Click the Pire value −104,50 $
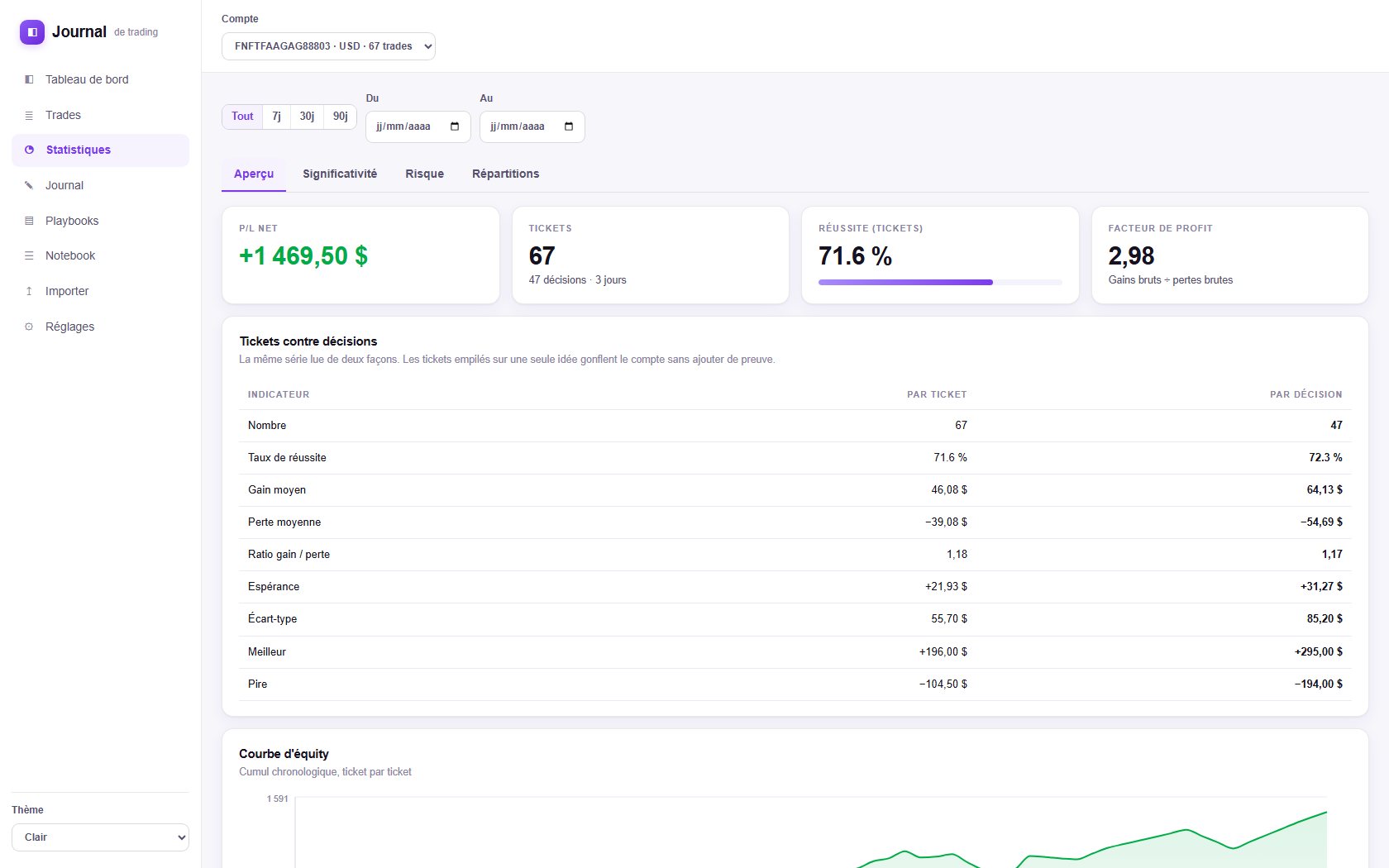 click(x=943, y=684)
